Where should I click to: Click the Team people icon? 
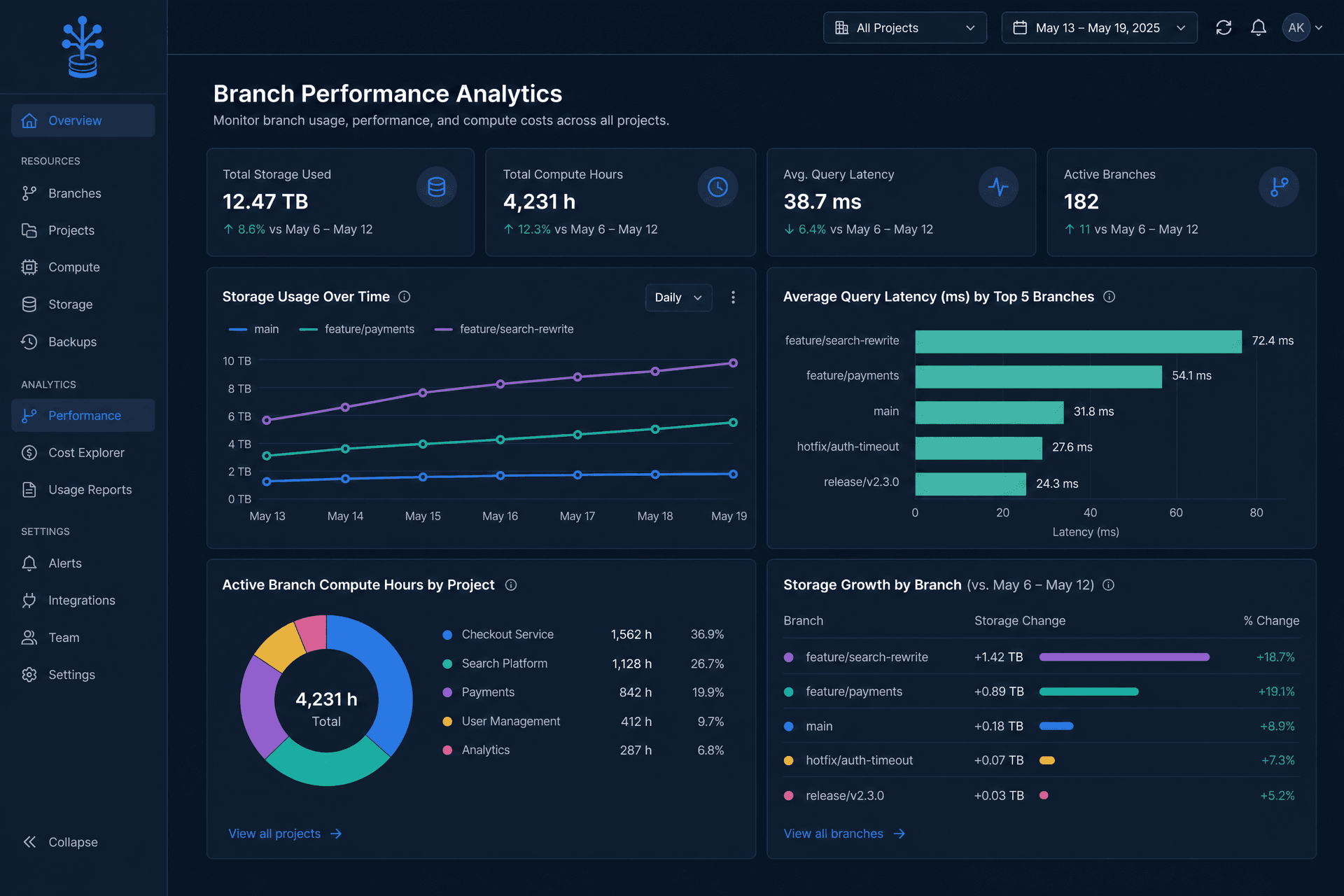coord(29,638)
